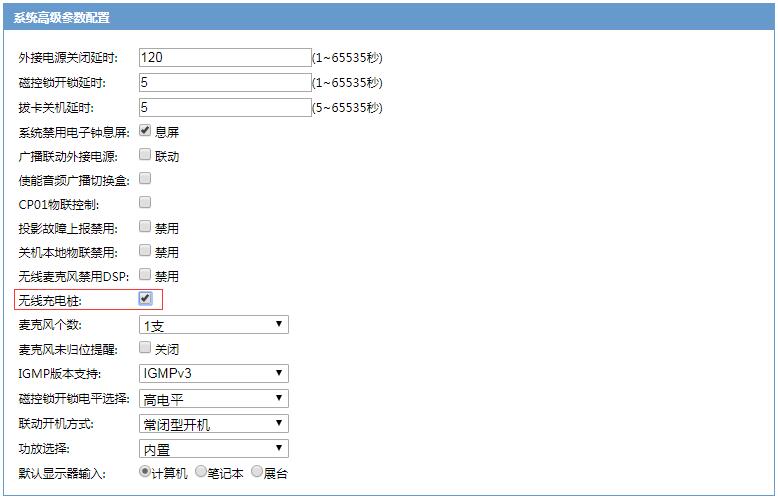Image resolution: width=778 pixels, height=499 pixels.
Task: Expand the 联动开机方式 dropdown
Action: coord(213,424)
